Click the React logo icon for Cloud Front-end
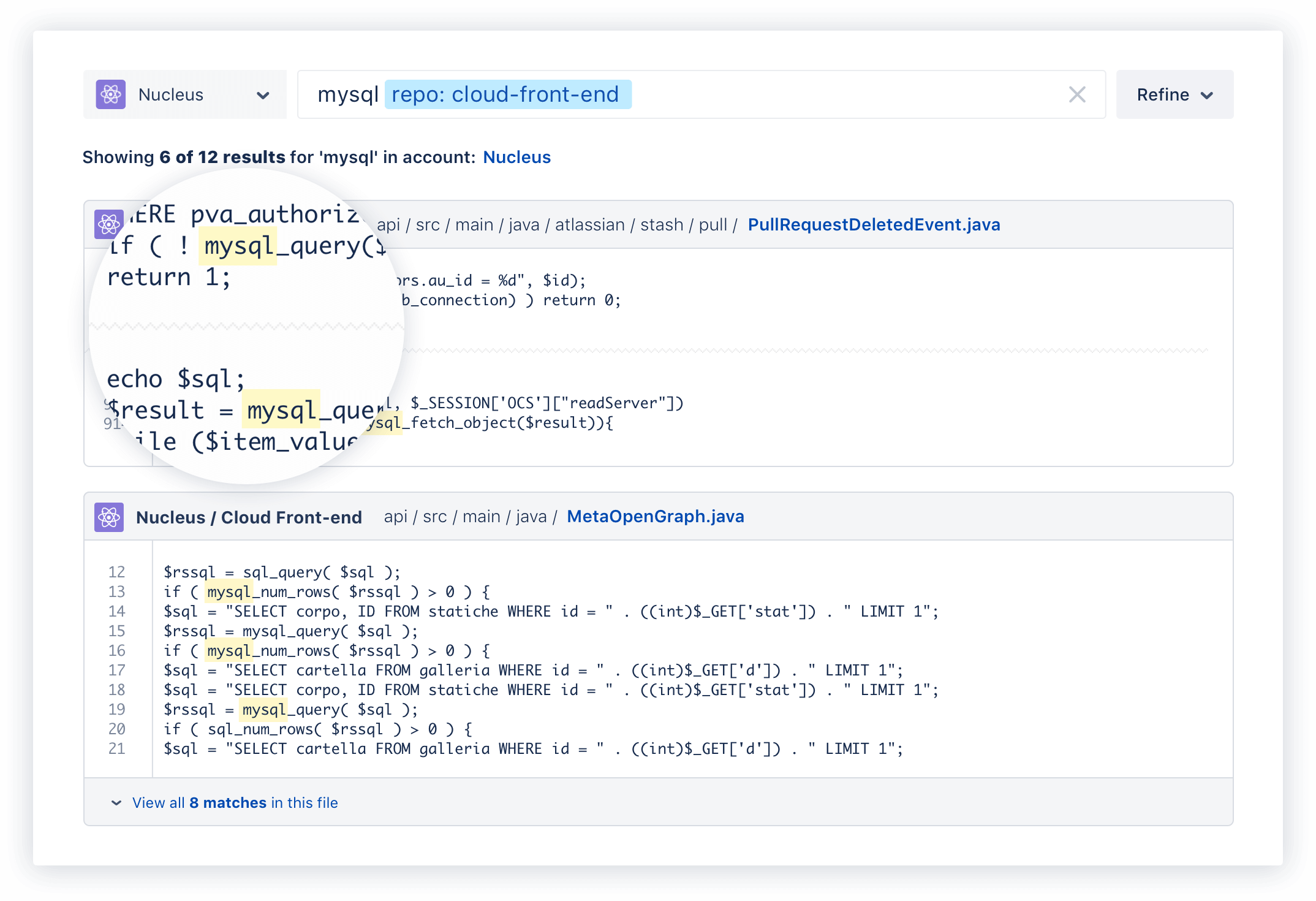Image resolution: width=1316 pixels, height=901 pixels. (x=110, y=516)
